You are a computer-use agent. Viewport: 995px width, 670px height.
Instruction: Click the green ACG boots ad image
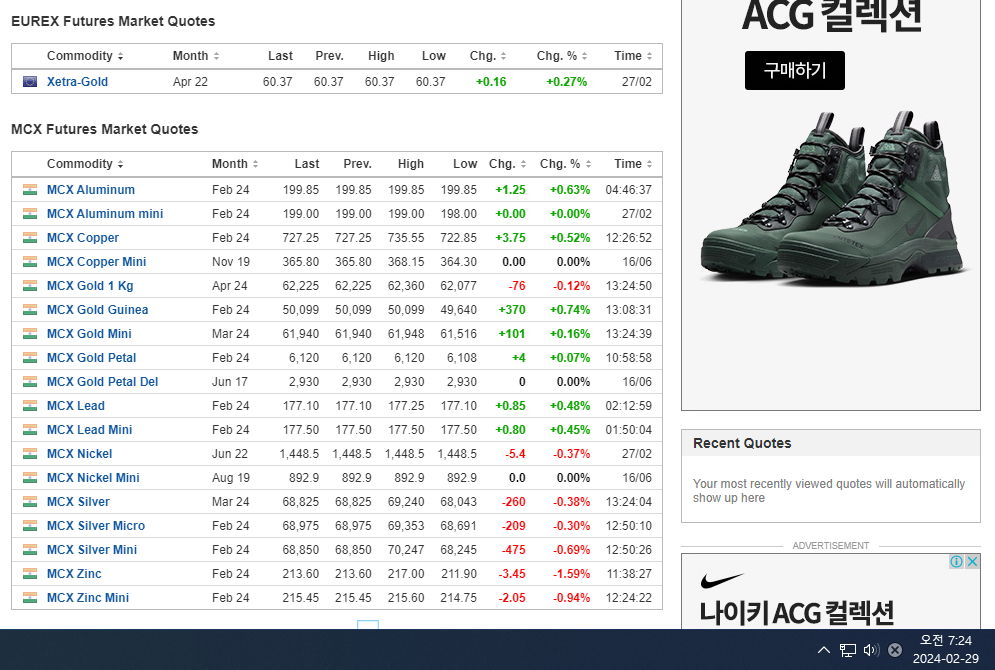point(833,198)
